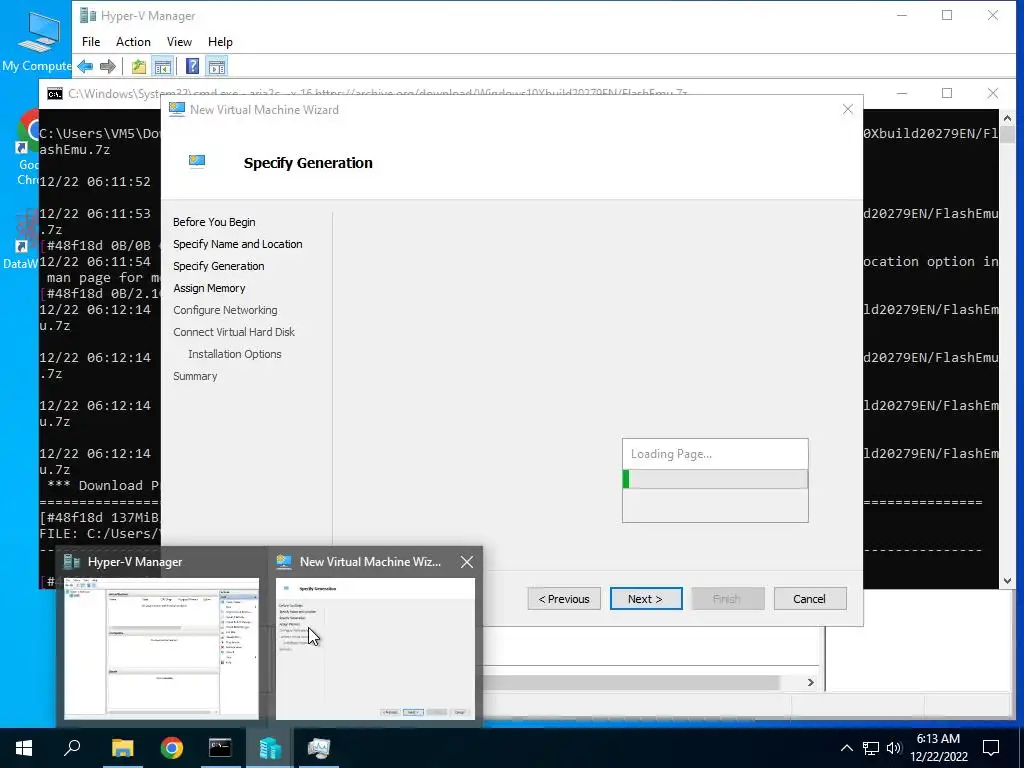Click the Up One Level folder icon

[138, 66]
